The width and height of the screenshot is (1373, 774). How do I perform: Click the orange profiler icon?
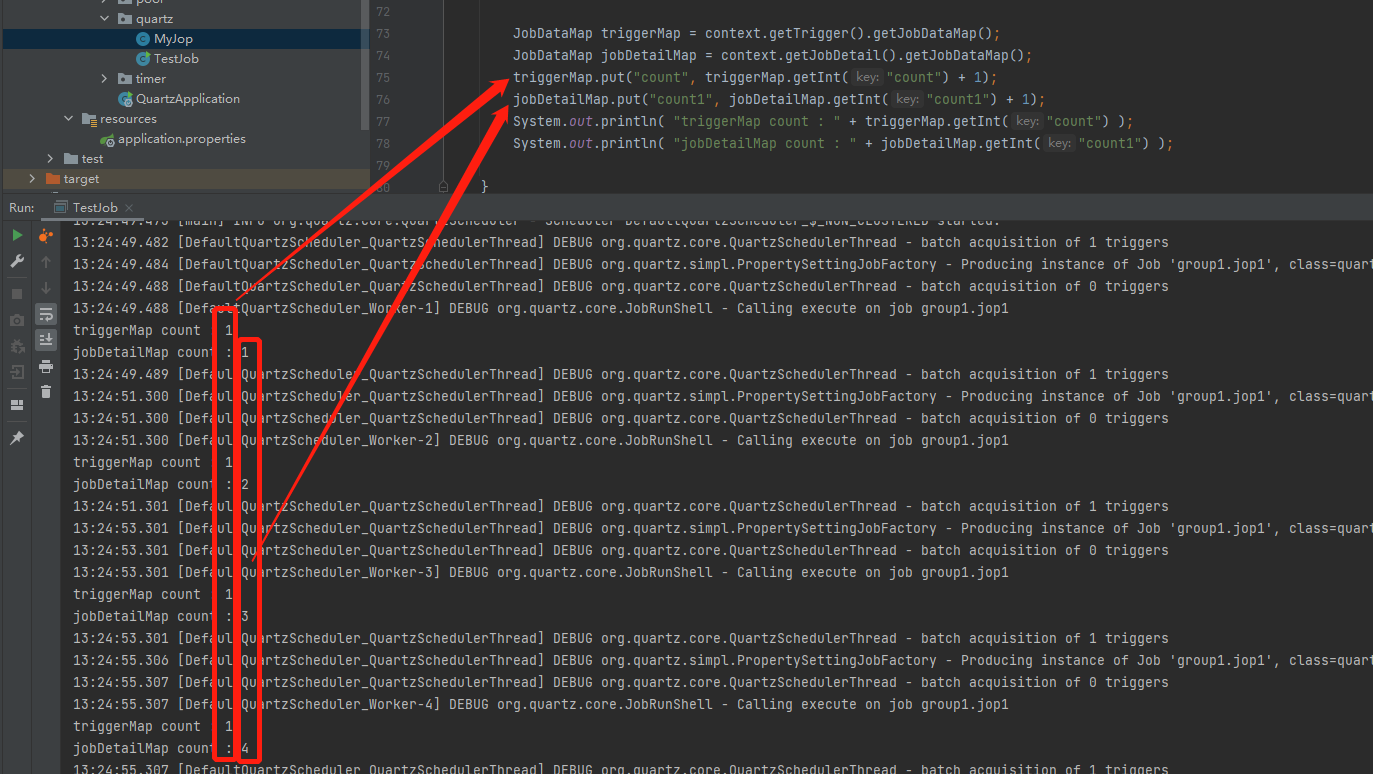click(x=46, y=236)
